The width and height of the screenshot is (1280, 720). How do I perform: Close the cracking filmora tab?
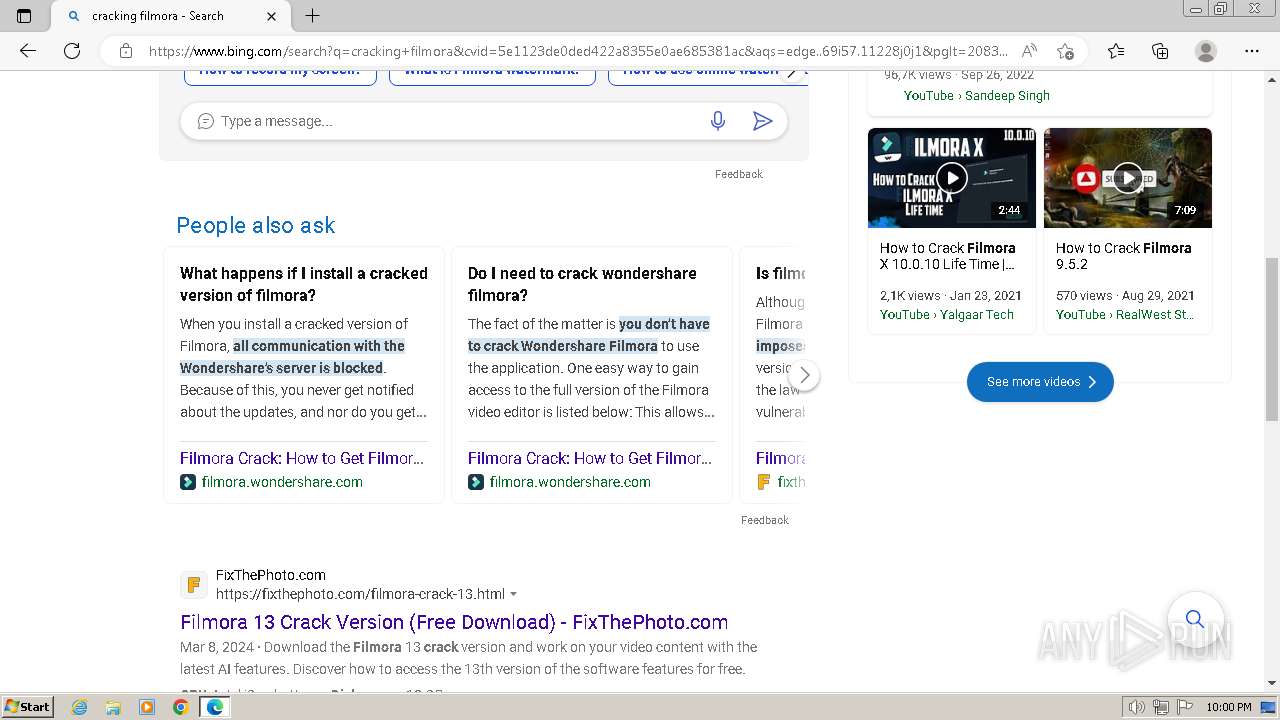tap(272, 16)
